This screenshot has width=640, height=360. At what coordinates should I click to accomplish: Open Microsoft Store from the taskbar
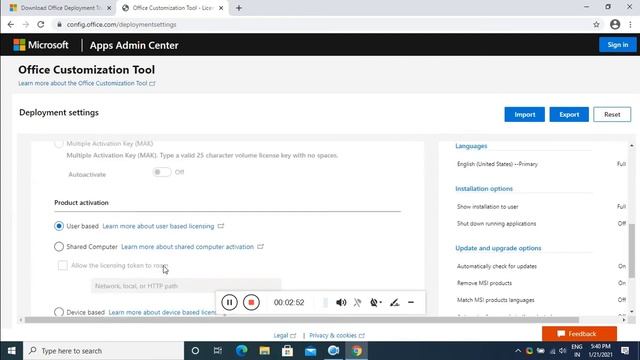[287, 351]
